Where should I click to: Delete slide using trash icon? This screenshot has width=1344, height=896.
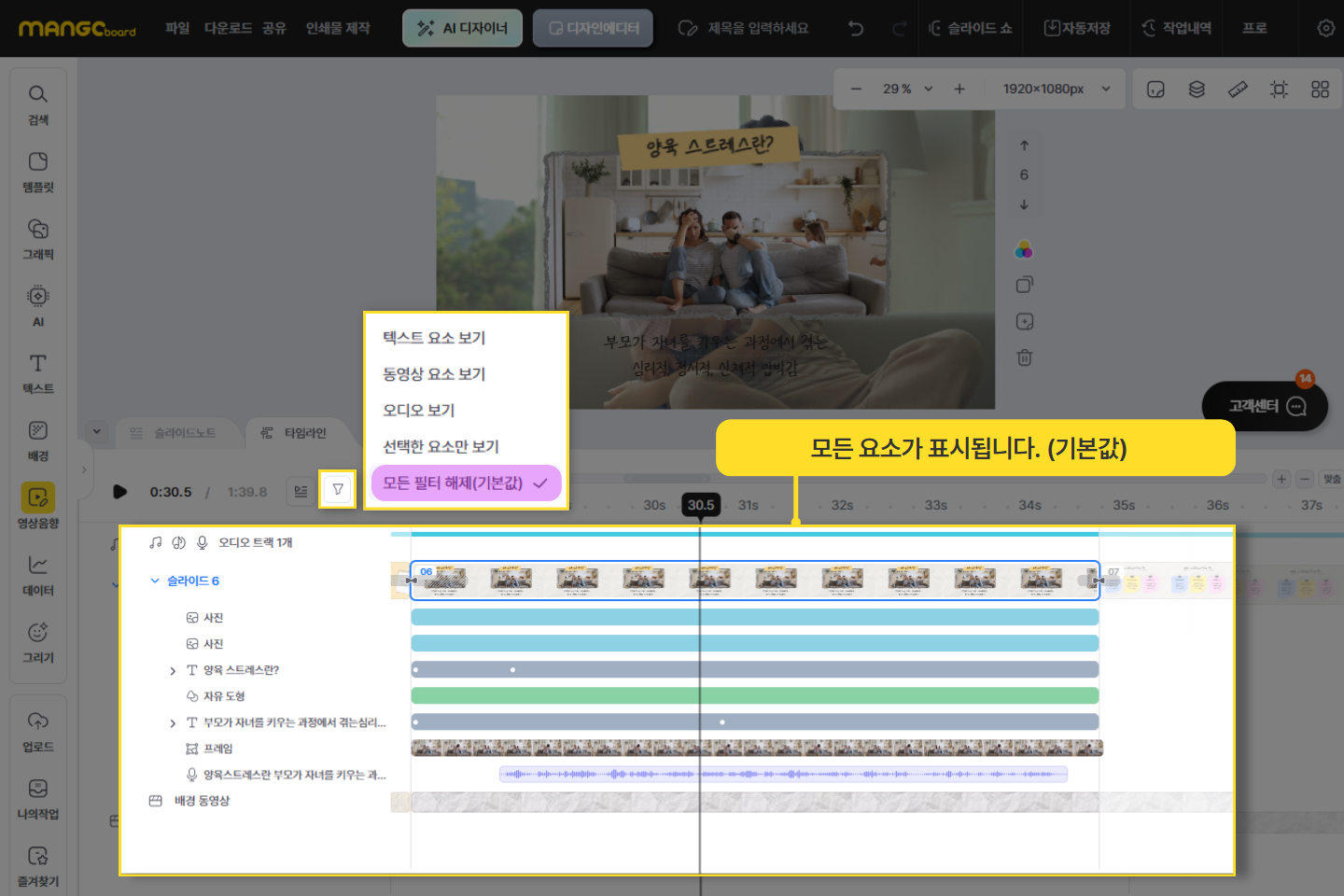click(x=1024, y=357)
